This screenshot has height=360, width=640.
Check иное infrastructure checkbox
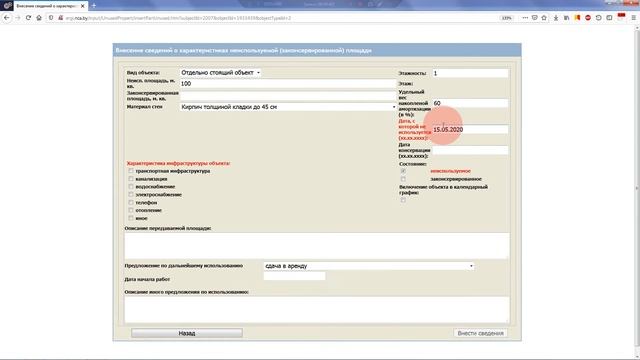coord(131,218)
